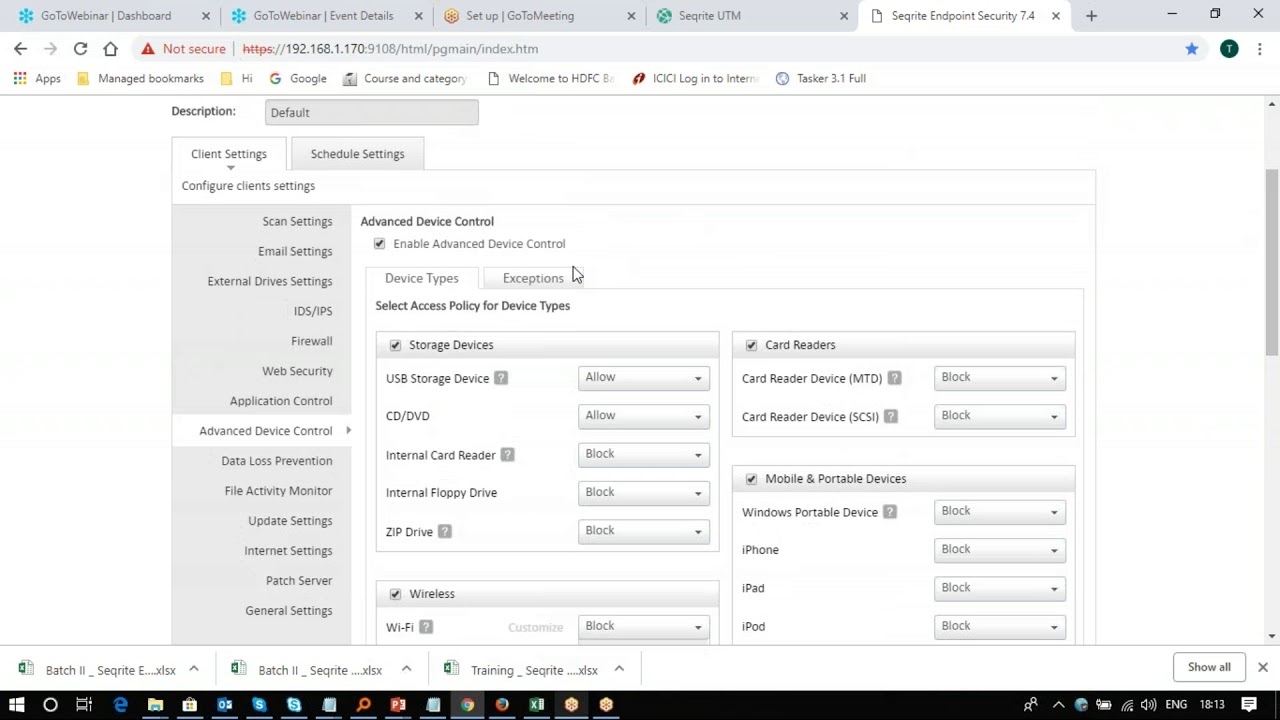
Task: Open the Exceptions tab
Action: 533,278
